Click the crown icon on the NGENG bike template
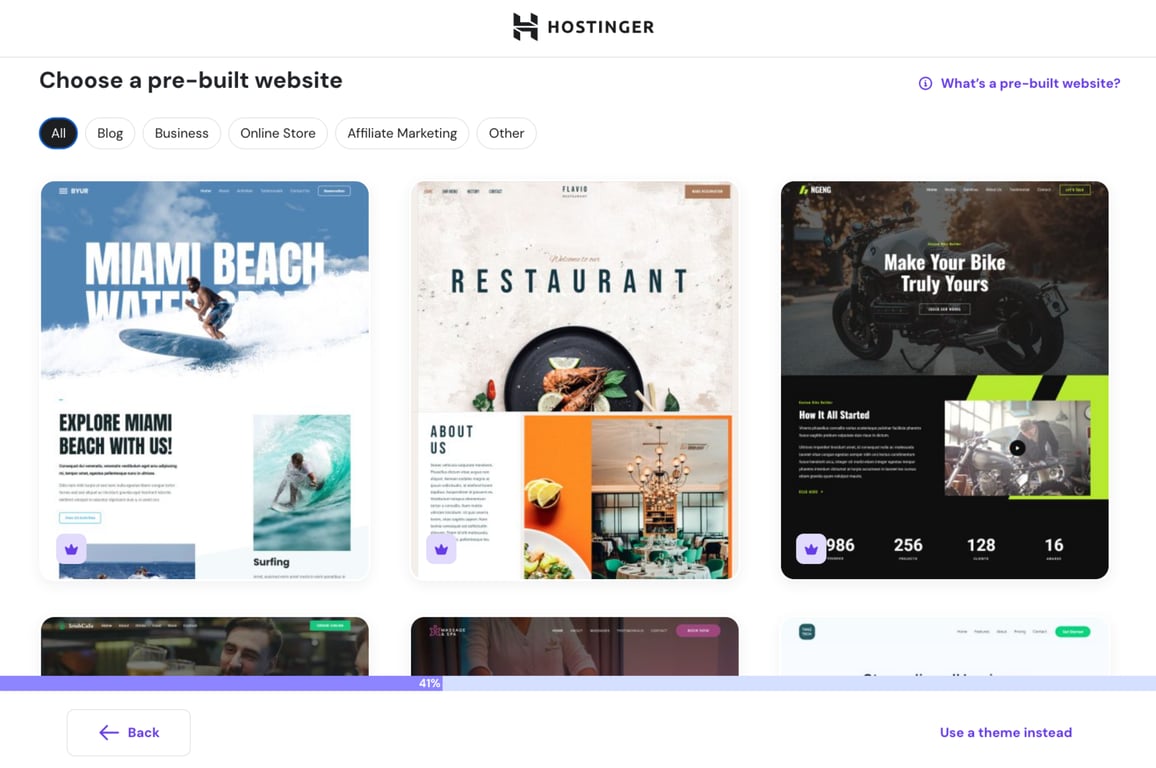The height and width of the screenshot is (768, 1156). point(810,548)
